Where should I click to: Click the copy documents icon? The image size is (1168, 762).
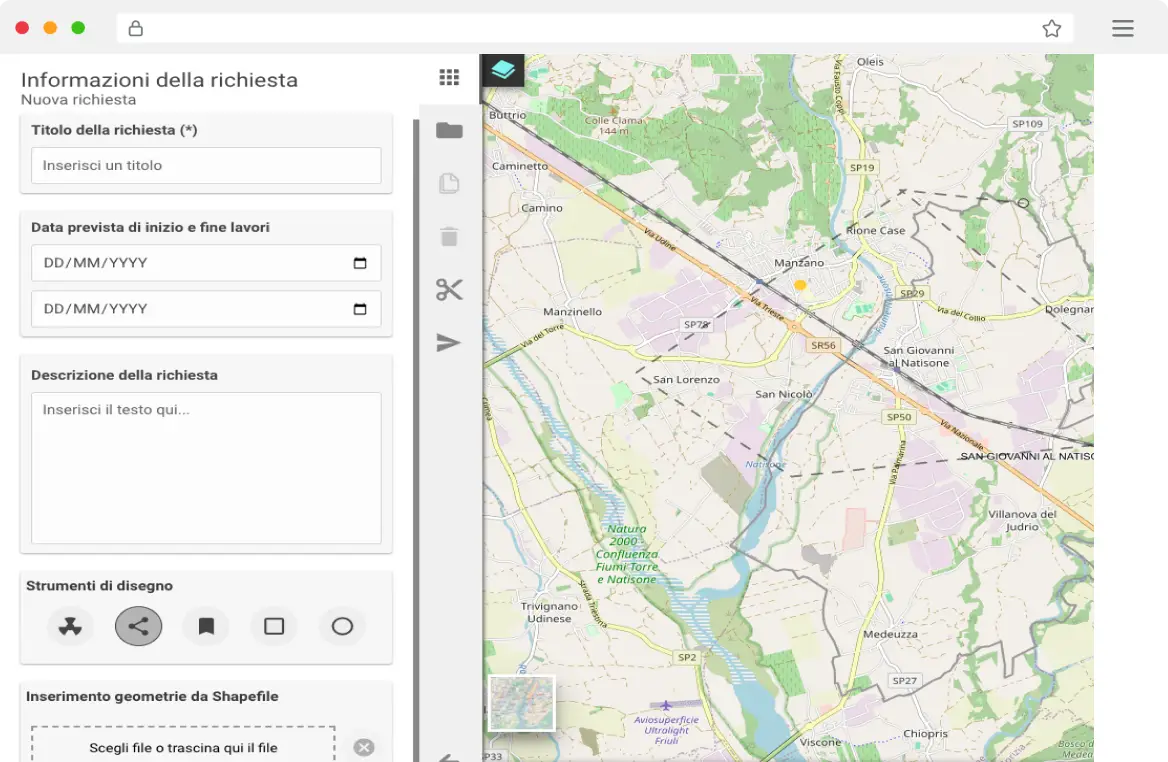[x=449, y=184]
